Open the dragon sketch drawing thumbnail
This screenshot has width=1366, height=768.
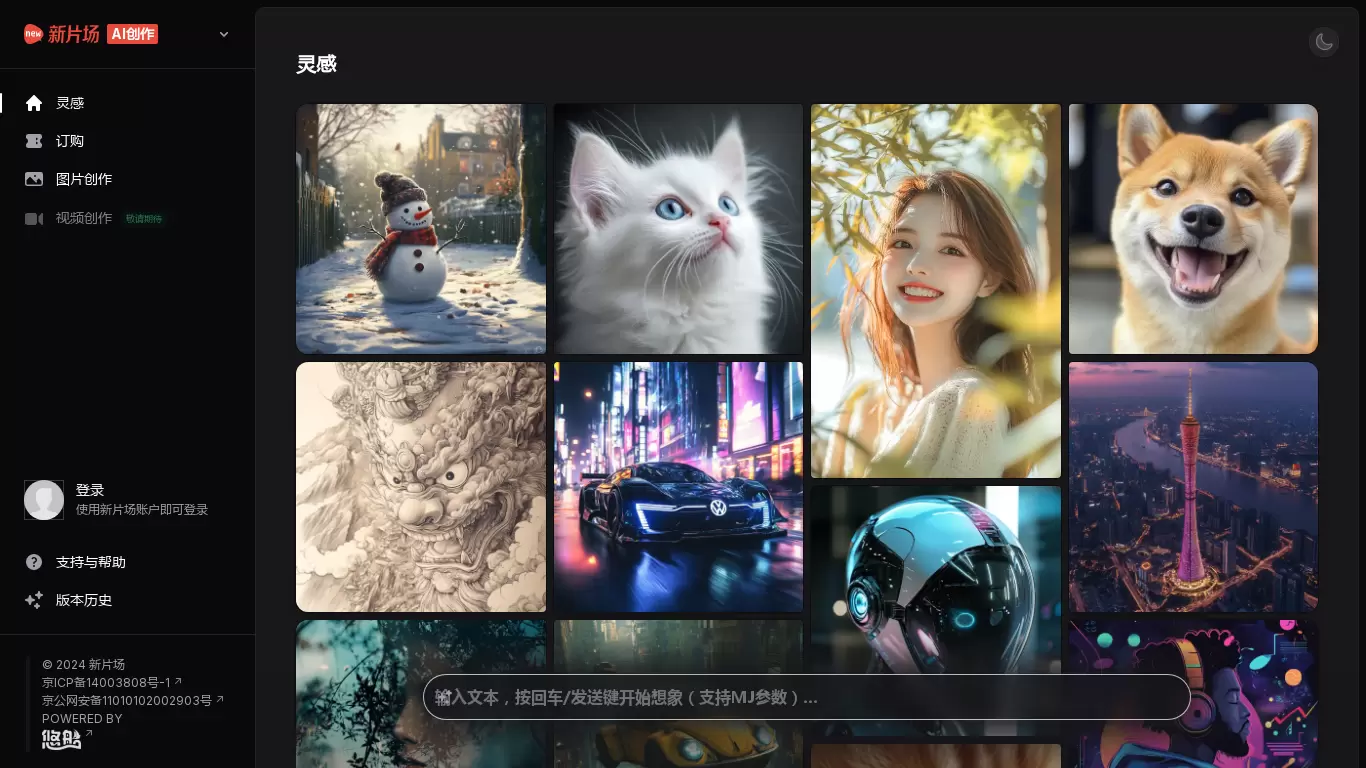click(421, 487)
